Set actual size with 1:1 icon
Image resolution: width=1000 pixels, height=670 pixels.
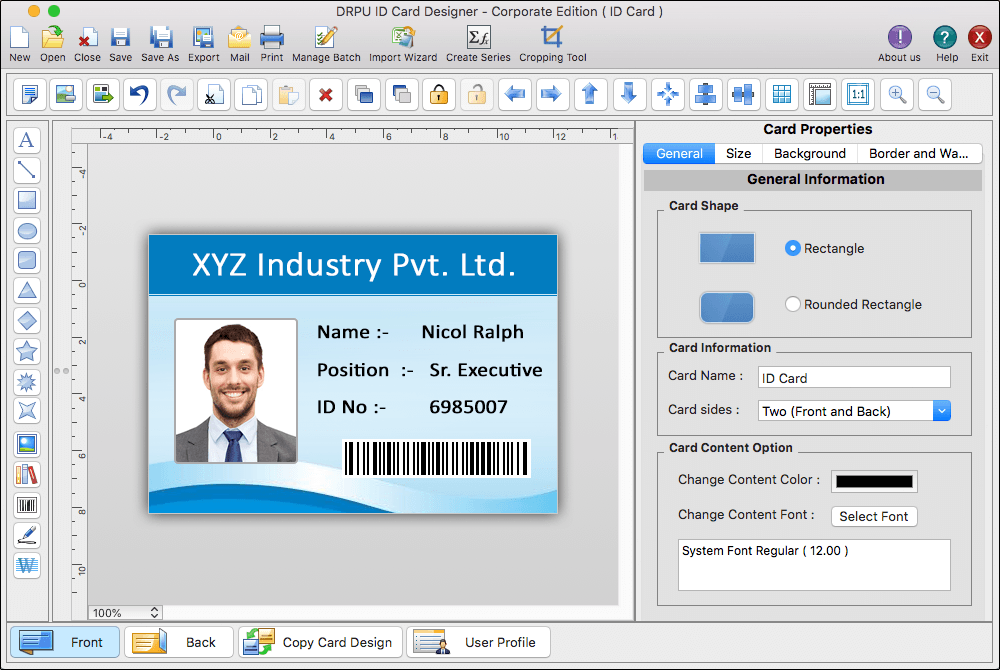(858, 94)
